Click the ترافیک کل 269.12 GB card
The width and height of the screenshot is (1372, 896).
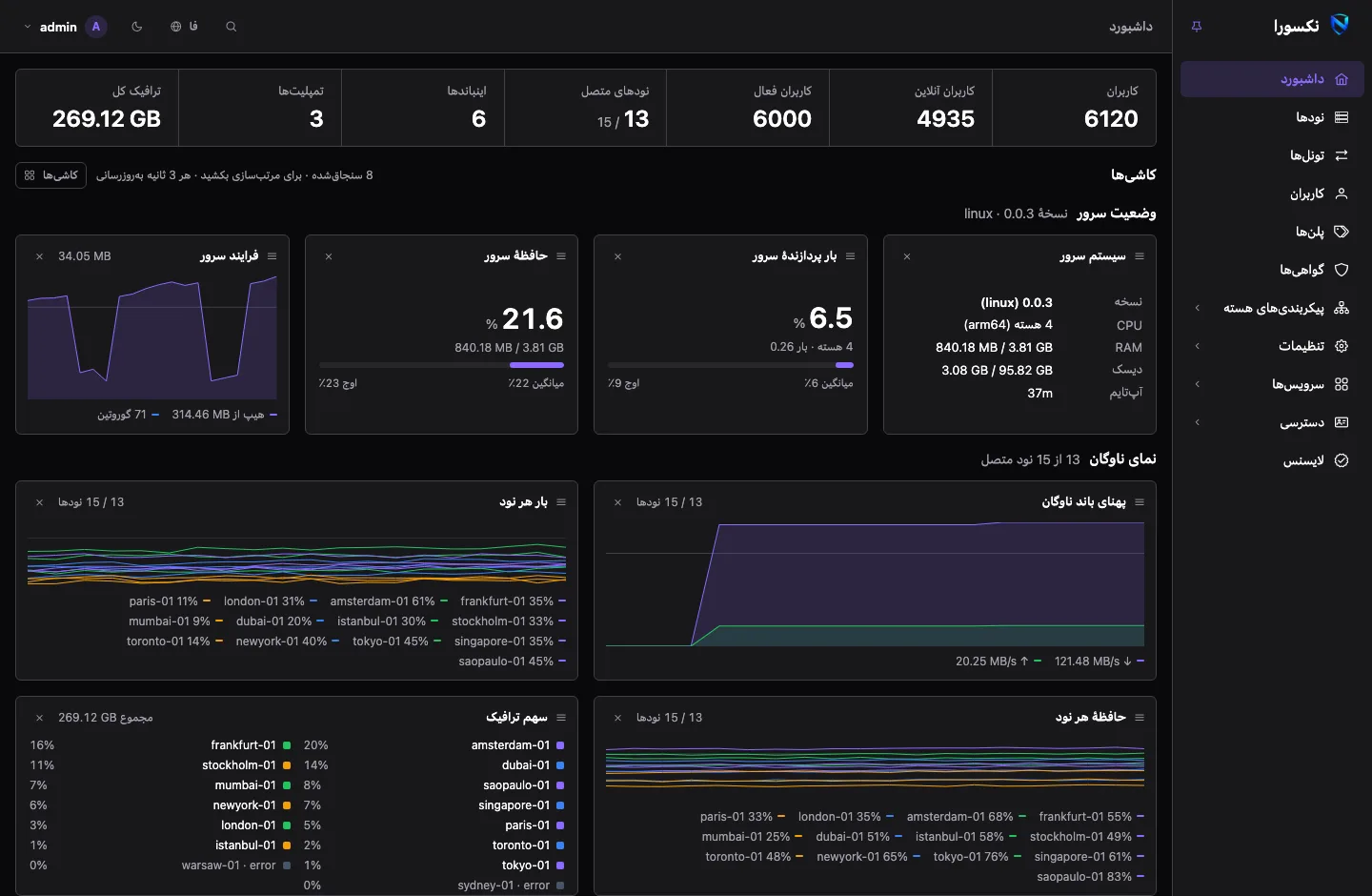[97, 108]
